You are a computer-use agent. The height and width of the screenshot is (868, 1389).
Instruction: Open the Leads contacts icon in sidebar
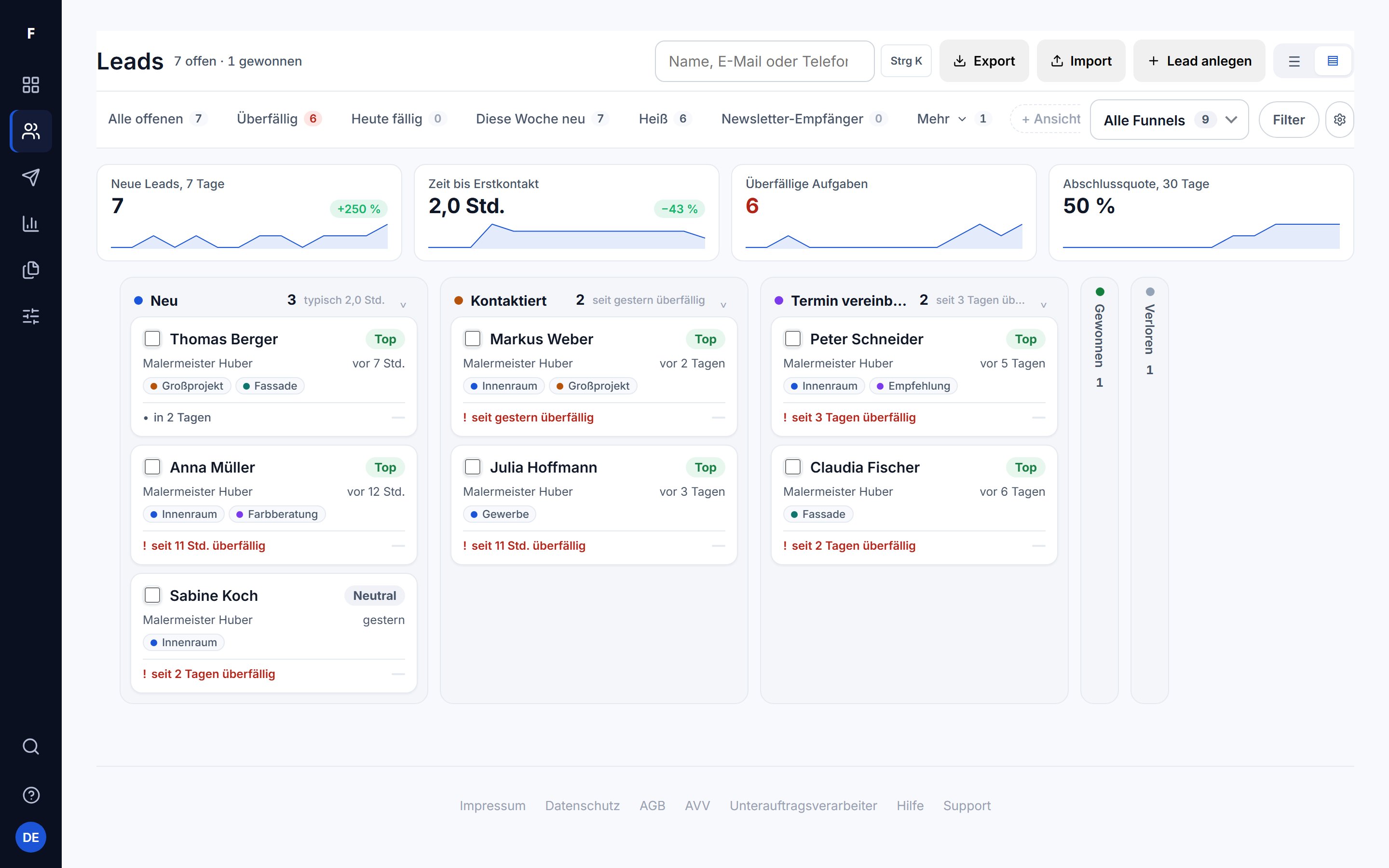30,131
